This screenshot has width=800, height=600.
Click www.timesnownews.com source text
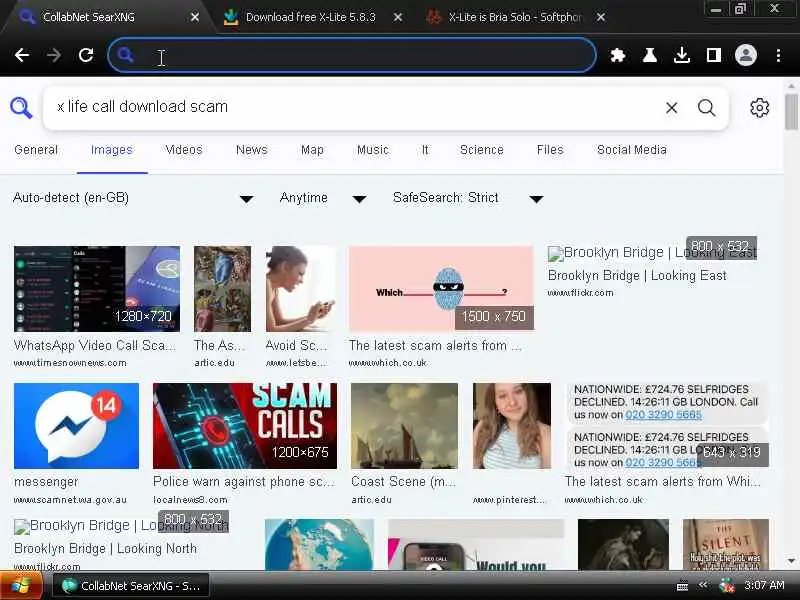click(x=70, y=363)
